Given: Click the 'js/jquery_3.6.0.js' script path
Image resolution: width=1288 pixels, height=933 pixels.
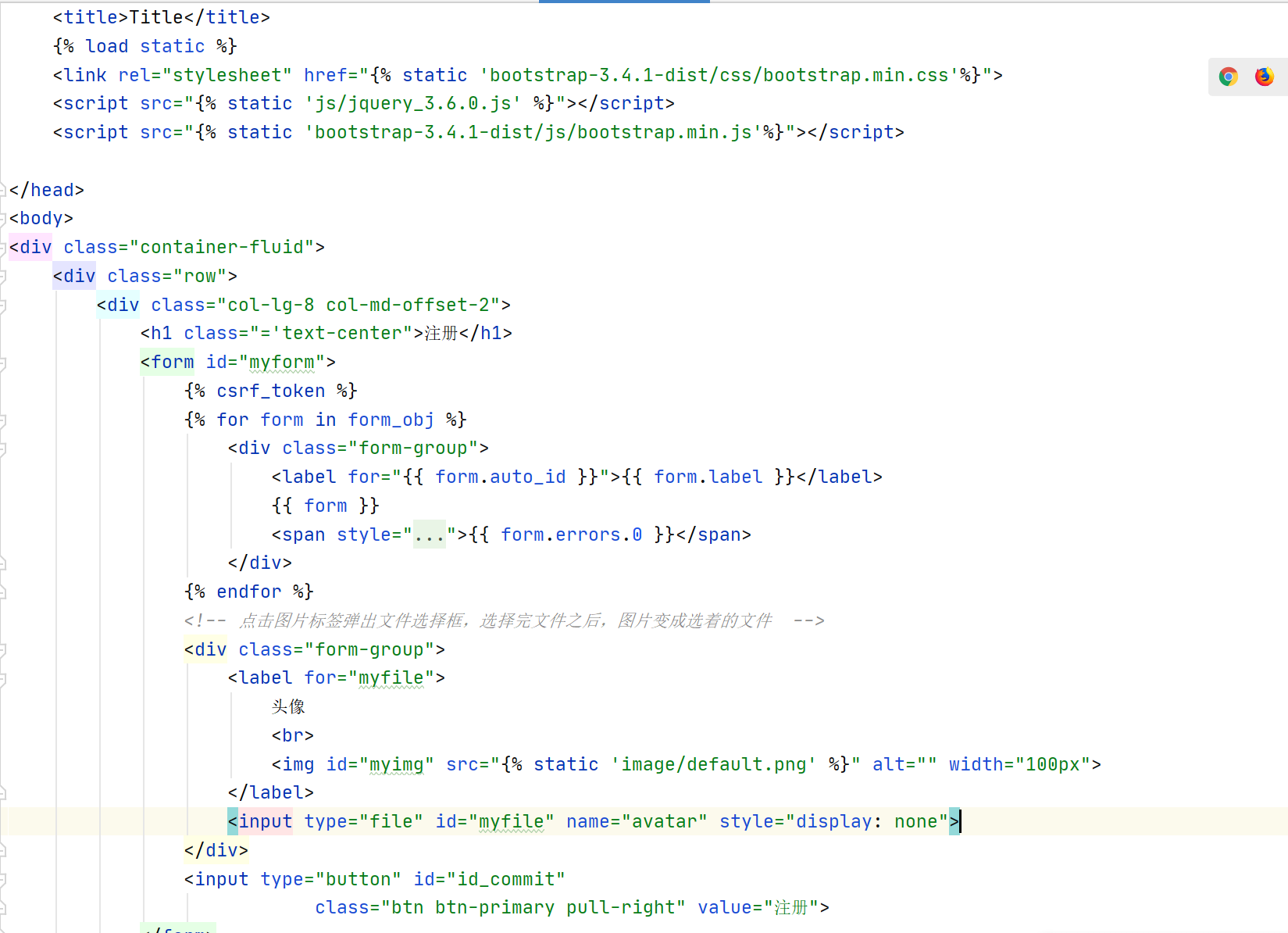Looking at the screenshot, I should pyautogui.click(x=413, y=103).
